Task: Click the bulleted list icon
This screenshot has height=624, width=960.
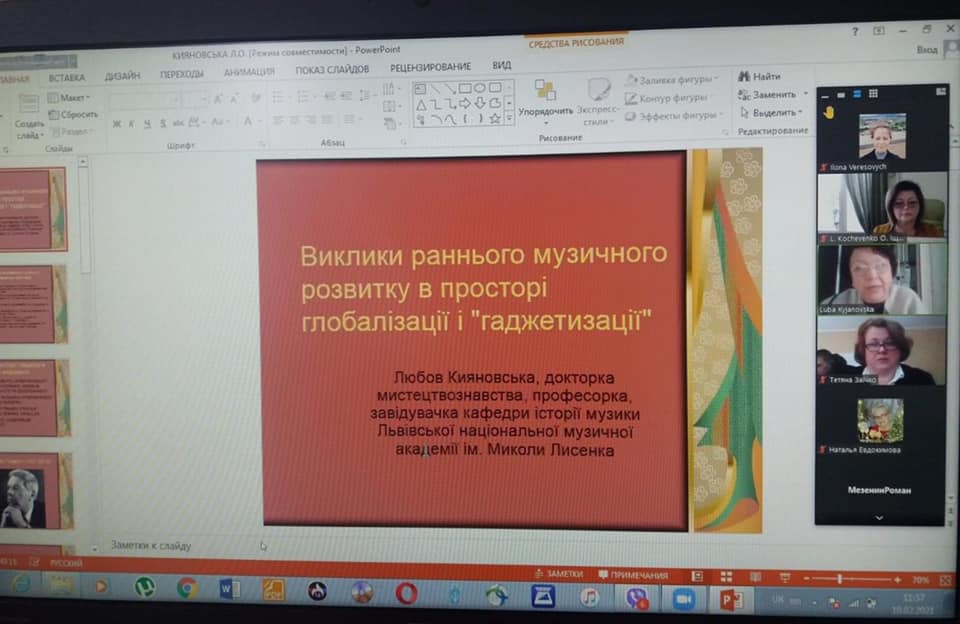Action: (x=279, y=98)
